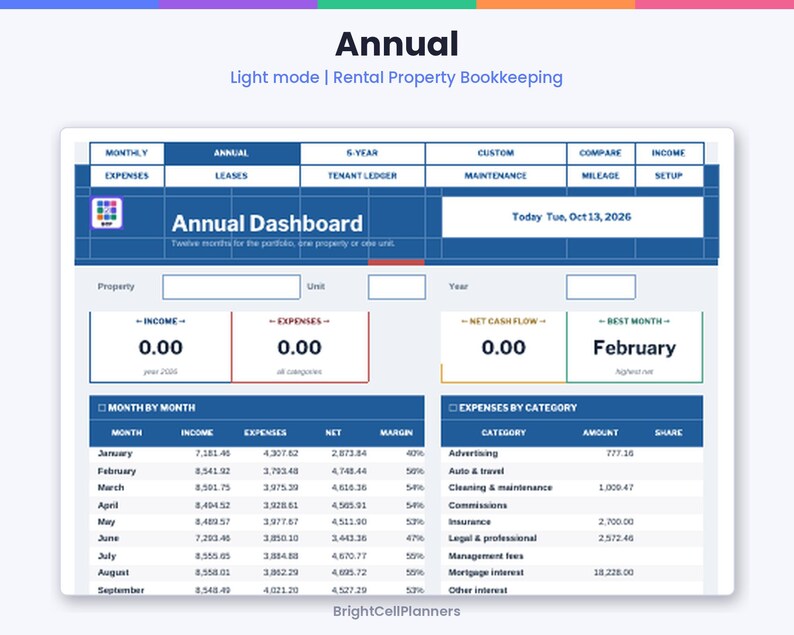Click January income value 7,181.46
The width and height of the screenshot is (794, 635).
pyautogui.click(x=213, y=453)
